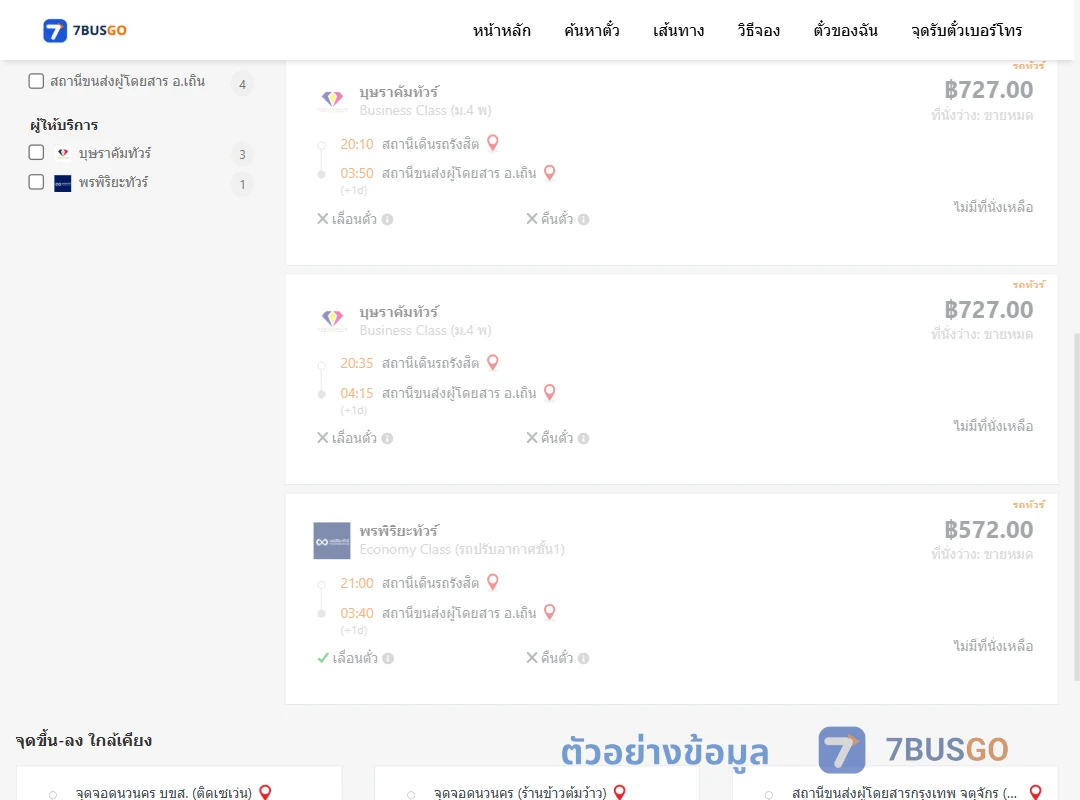Click 20:10 departure time
The image size is (1080, 800).
(357, 144)
